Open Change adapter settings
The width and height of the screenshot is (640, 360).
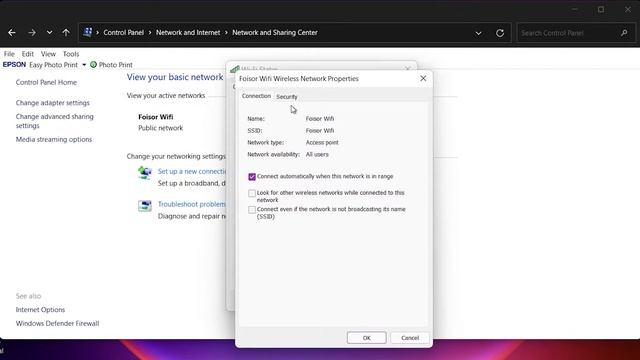[x=53, y=103]
